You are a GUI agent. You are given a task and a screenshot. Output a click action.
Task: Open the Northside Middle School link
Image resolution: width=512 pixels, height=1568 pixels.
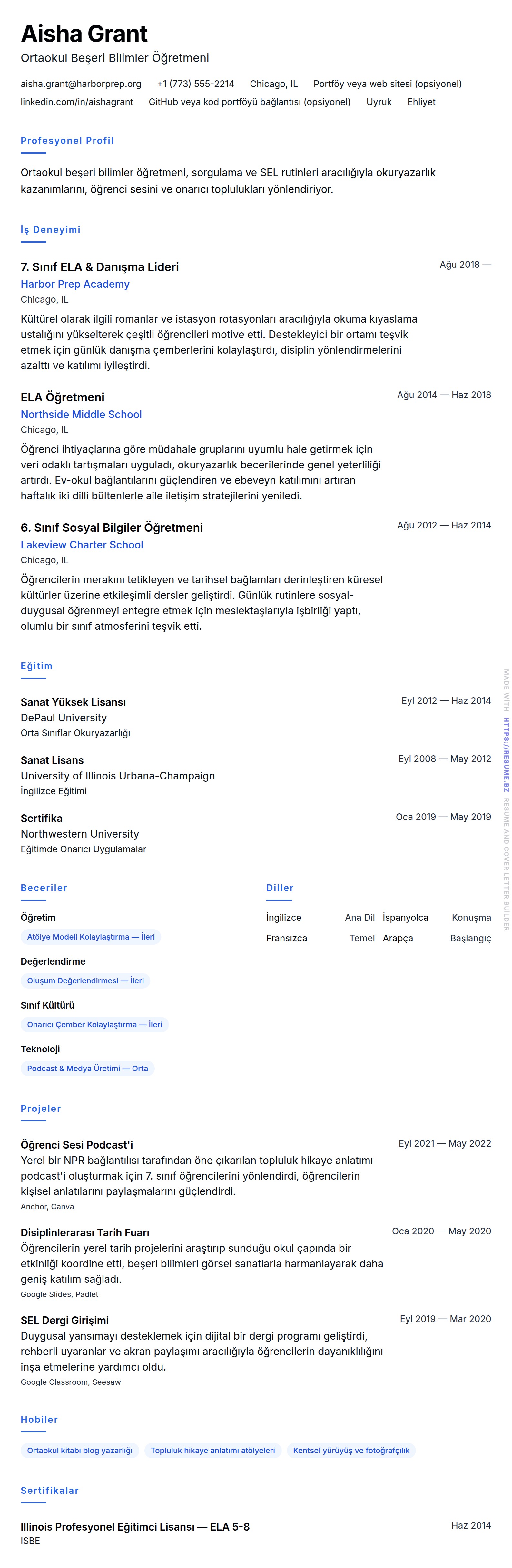pos(81,415)
